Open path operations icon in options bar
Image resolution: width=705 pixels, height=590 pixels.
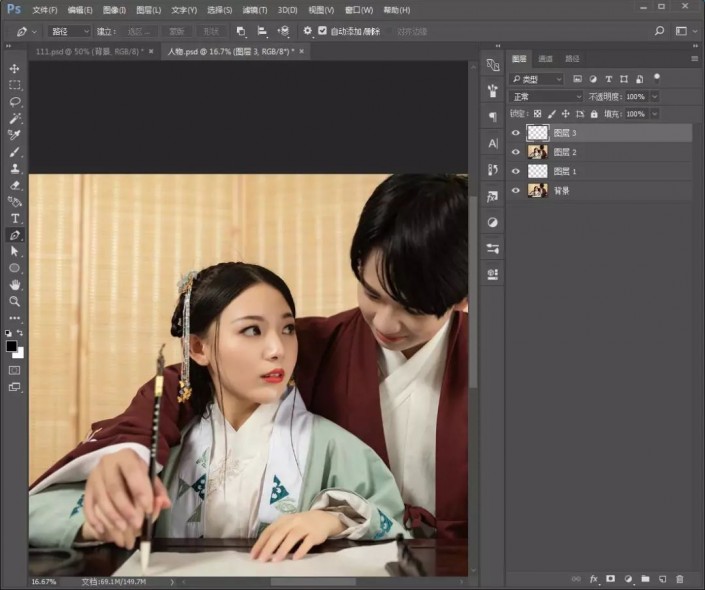click(x=241, y=31)
